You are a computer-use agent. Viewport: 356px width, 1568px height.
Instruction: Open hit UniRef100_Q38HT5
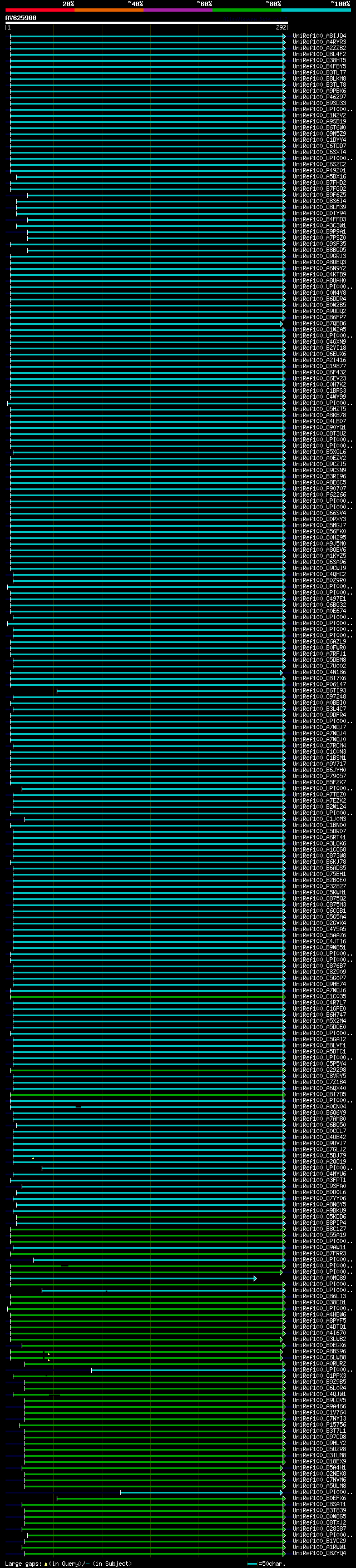coord(319,60)
